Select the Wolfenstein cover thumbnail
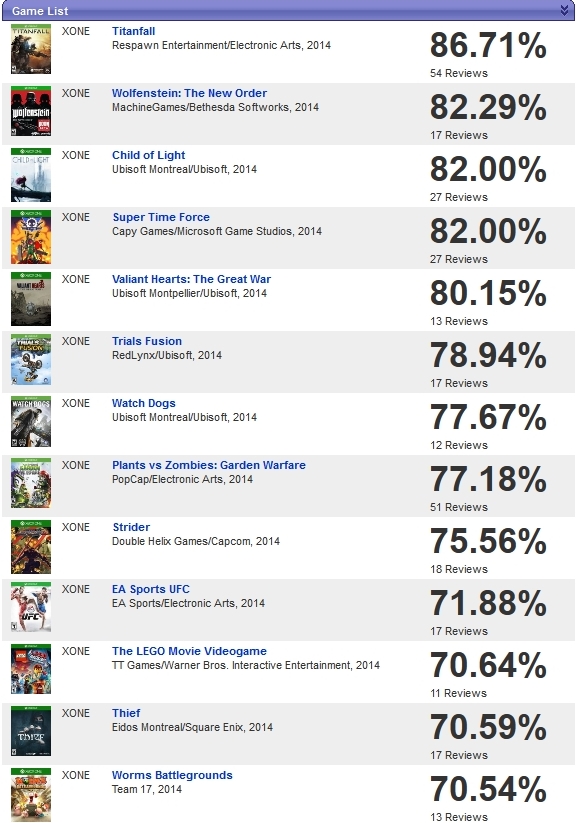Image resolution: width=580 pixels, height=823 pixels. pyautogui.click(x=31, y=111)
